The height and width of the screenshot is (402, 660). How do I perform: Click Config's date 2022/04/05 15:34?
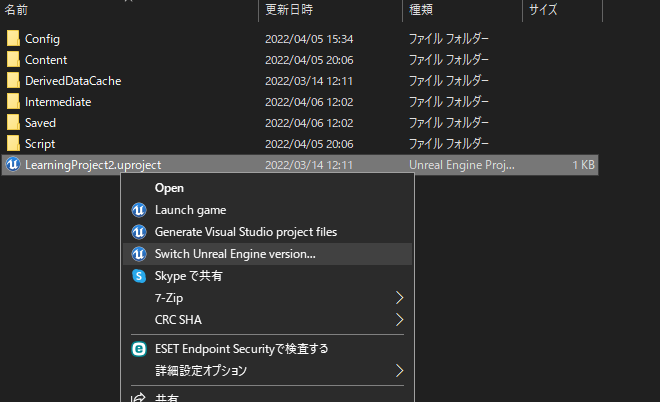[x=309, y=39]
